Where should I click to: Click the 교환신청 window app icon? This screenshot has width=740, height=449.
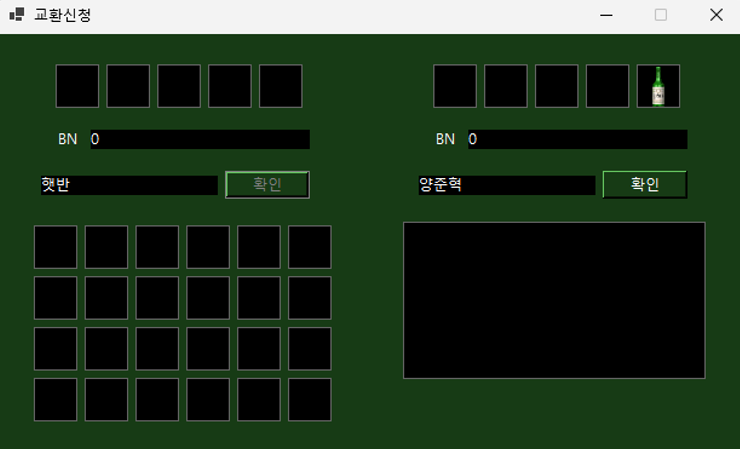[x=16, y=15]
